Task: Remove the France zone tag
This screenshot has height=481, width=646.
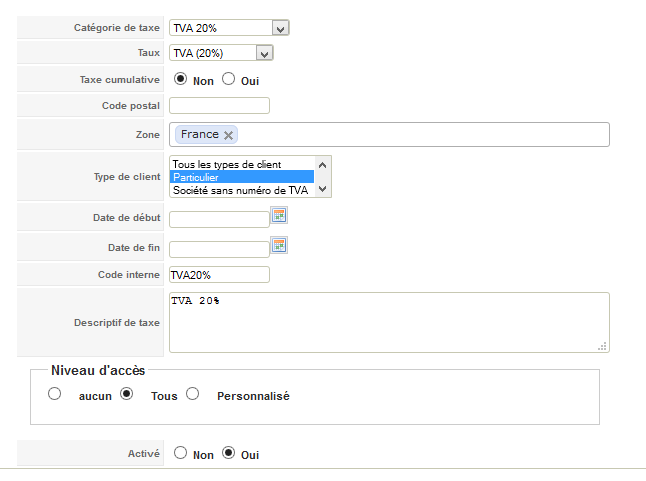Action: click(228, 135)
